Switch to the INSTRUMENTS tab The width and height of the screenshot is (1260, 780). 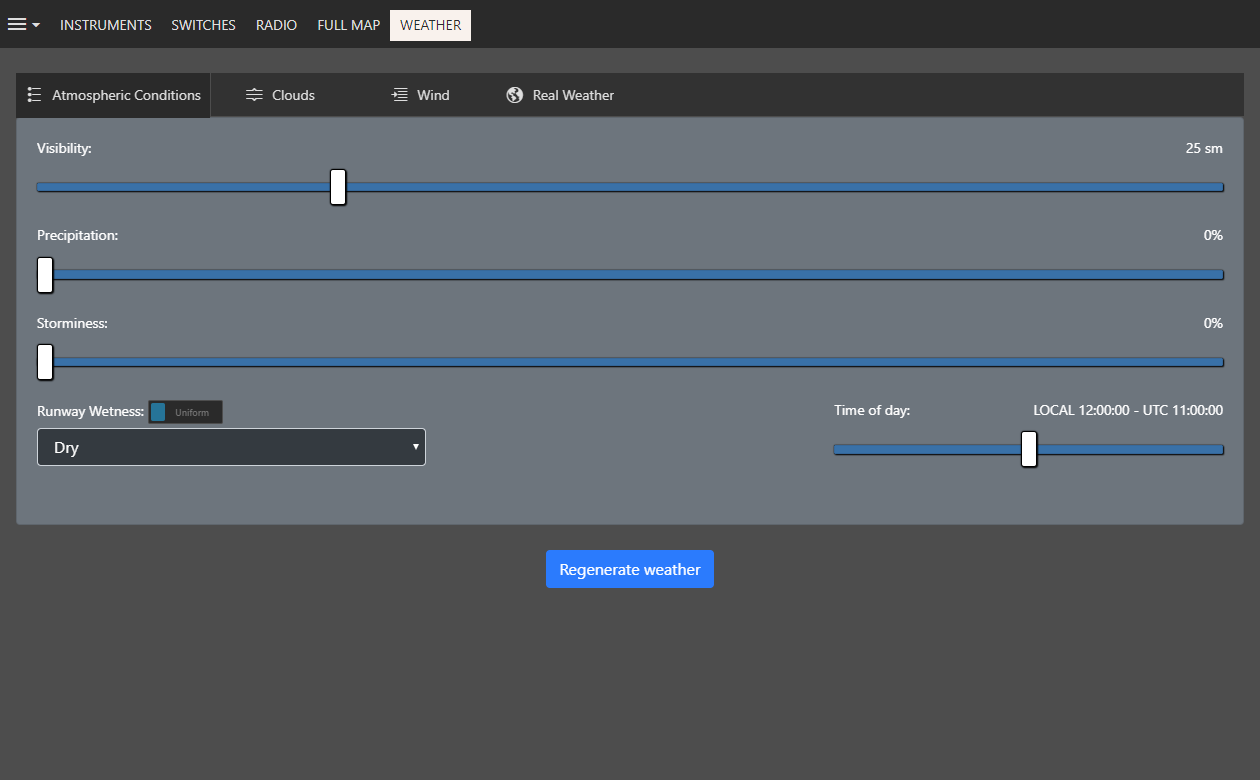tap(106, 25)
